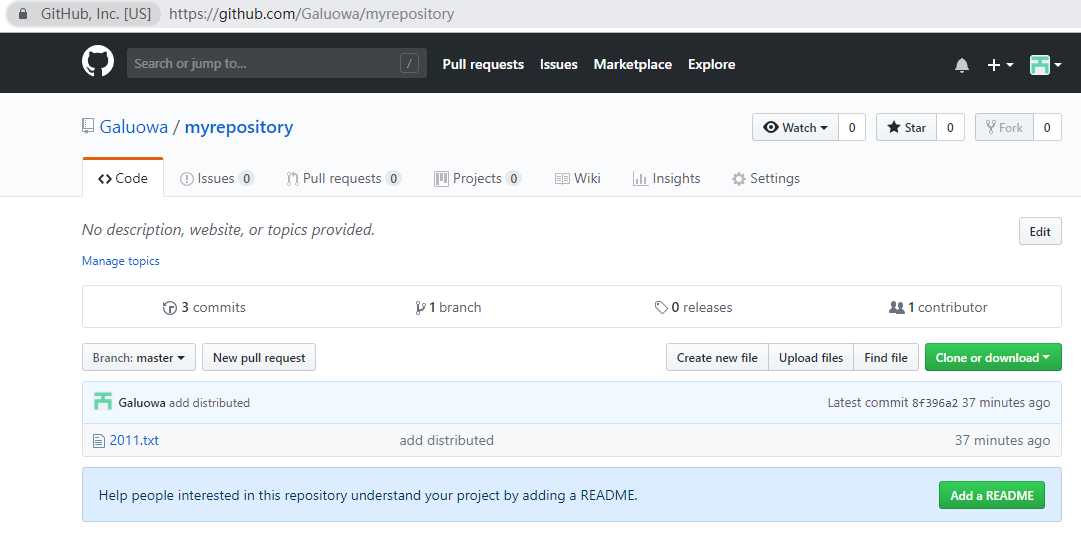Open the Watch dropdown

[796, 128]
